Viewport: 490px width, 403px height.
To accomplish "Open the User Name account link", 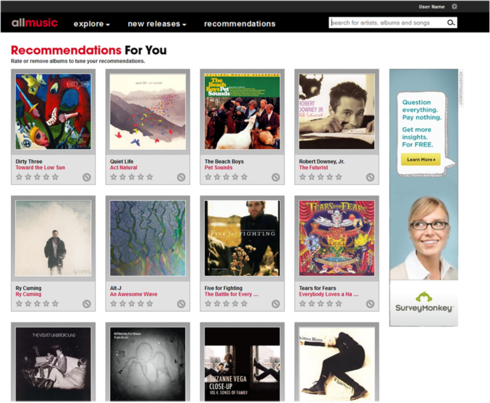I will (x=432, y=7).
